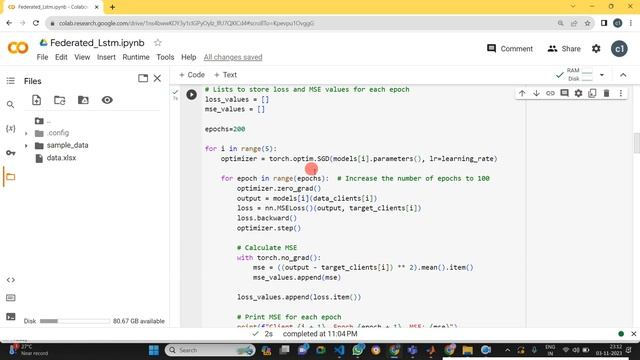Click the browser address bar
Screen dimensions: 640x360
click(x=302, y=23)
